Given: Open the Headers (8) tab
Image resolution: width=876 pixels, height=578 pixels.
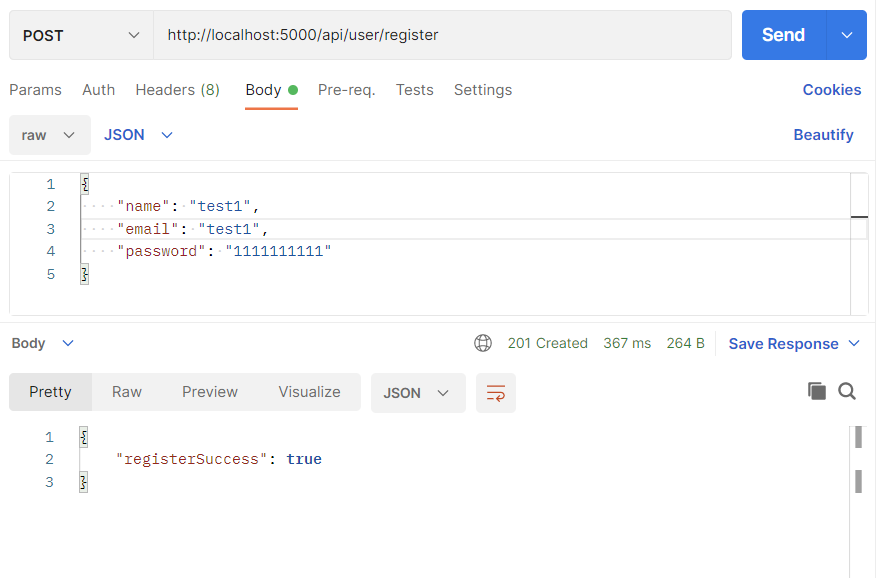Looking at the screenshot, I should (178, 90).
